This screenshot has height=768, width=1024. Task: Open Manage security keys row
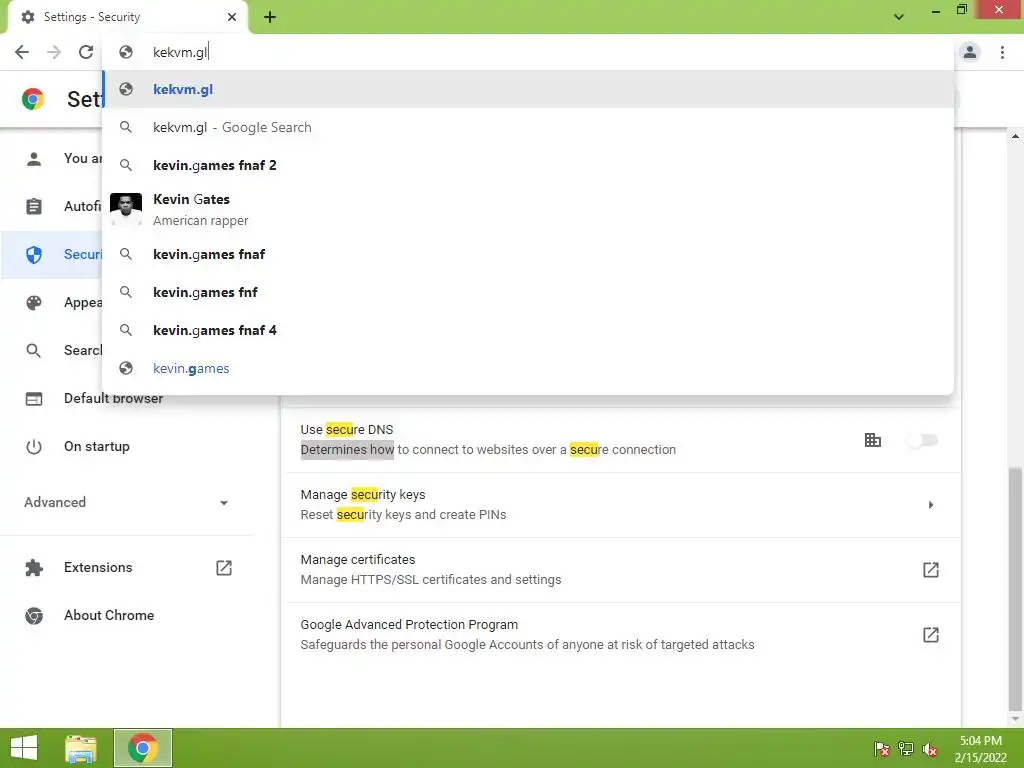621,505
